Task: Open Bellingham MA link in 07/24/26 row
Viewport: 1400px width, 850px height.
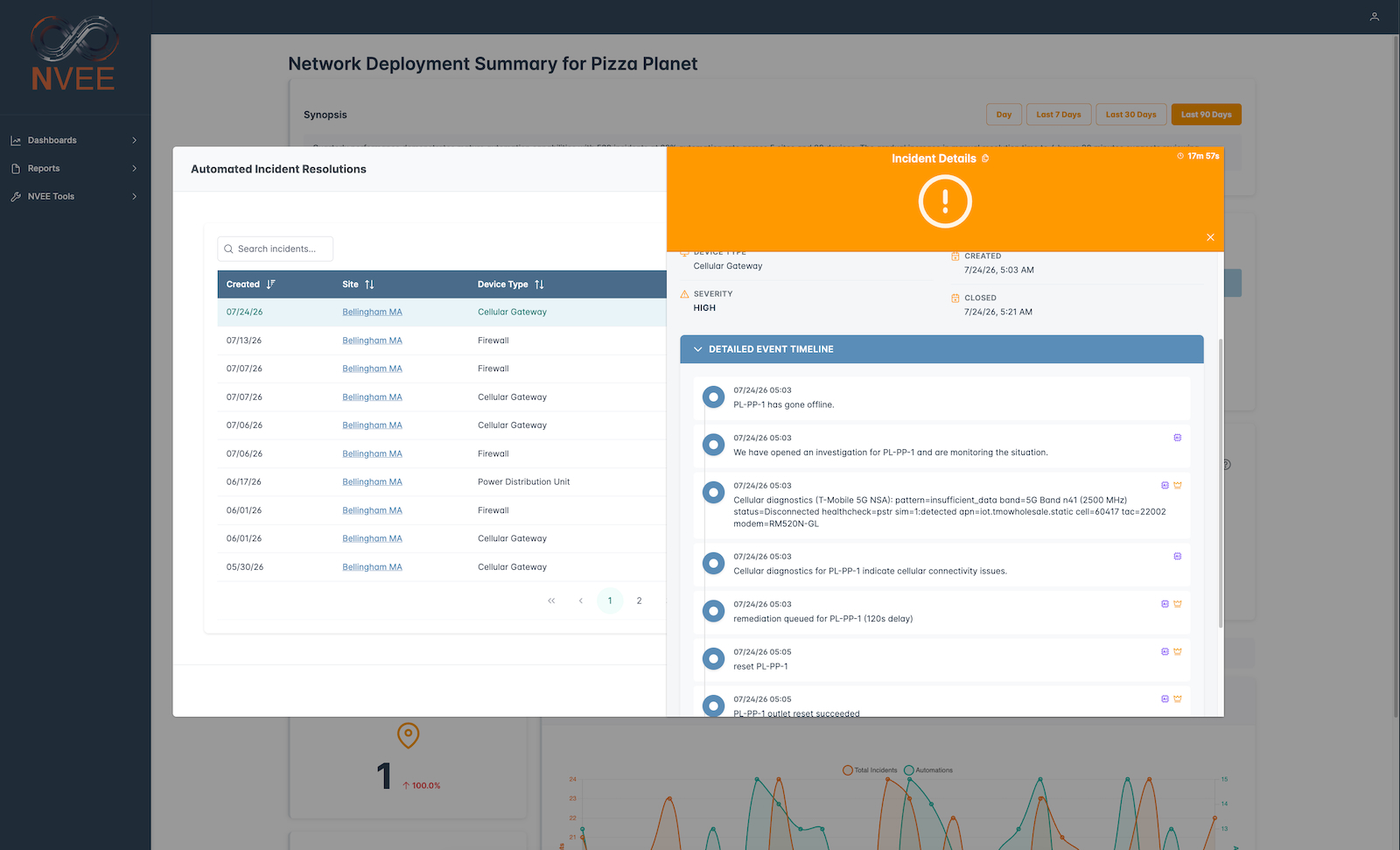Action: click(372, 312)
